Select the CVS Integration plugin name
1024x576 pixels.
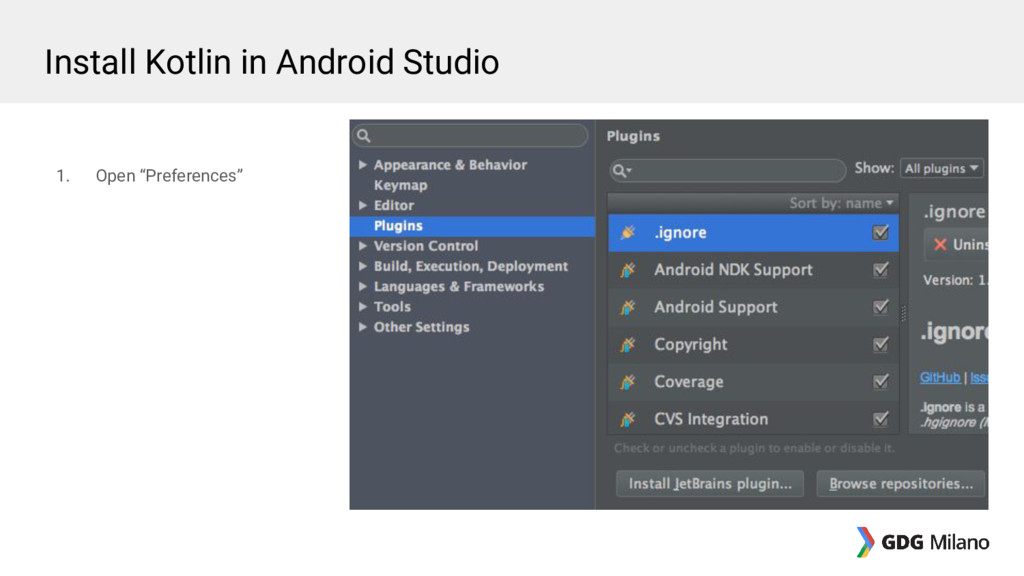[711, 419]
